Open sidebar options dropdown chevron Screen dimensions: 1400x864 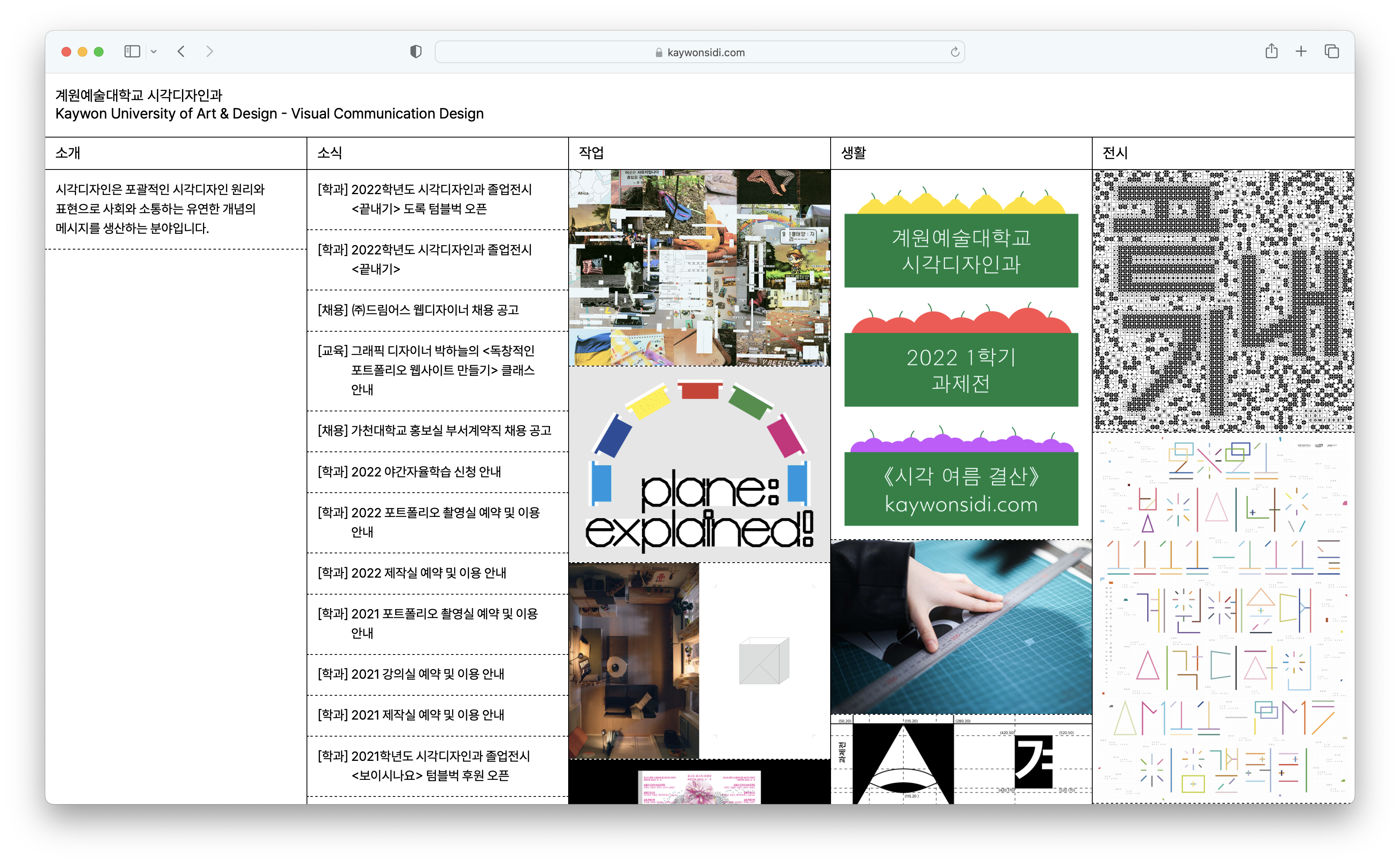coord(154,52)
